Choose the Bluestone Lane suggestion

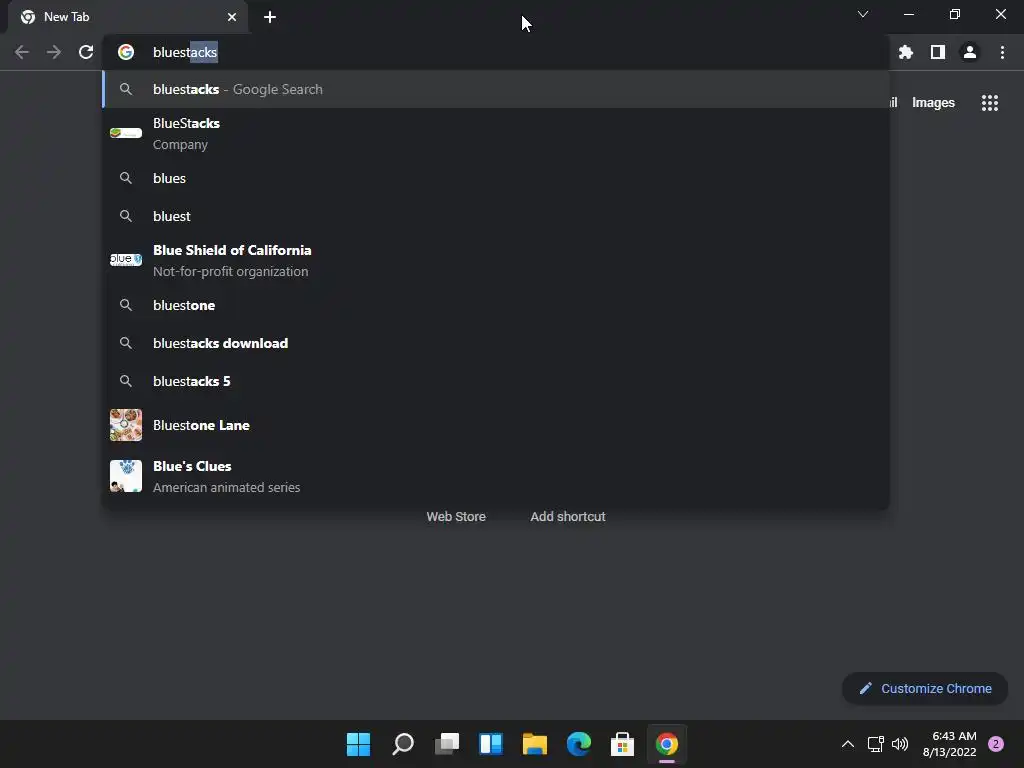click(x=496, y=425)
